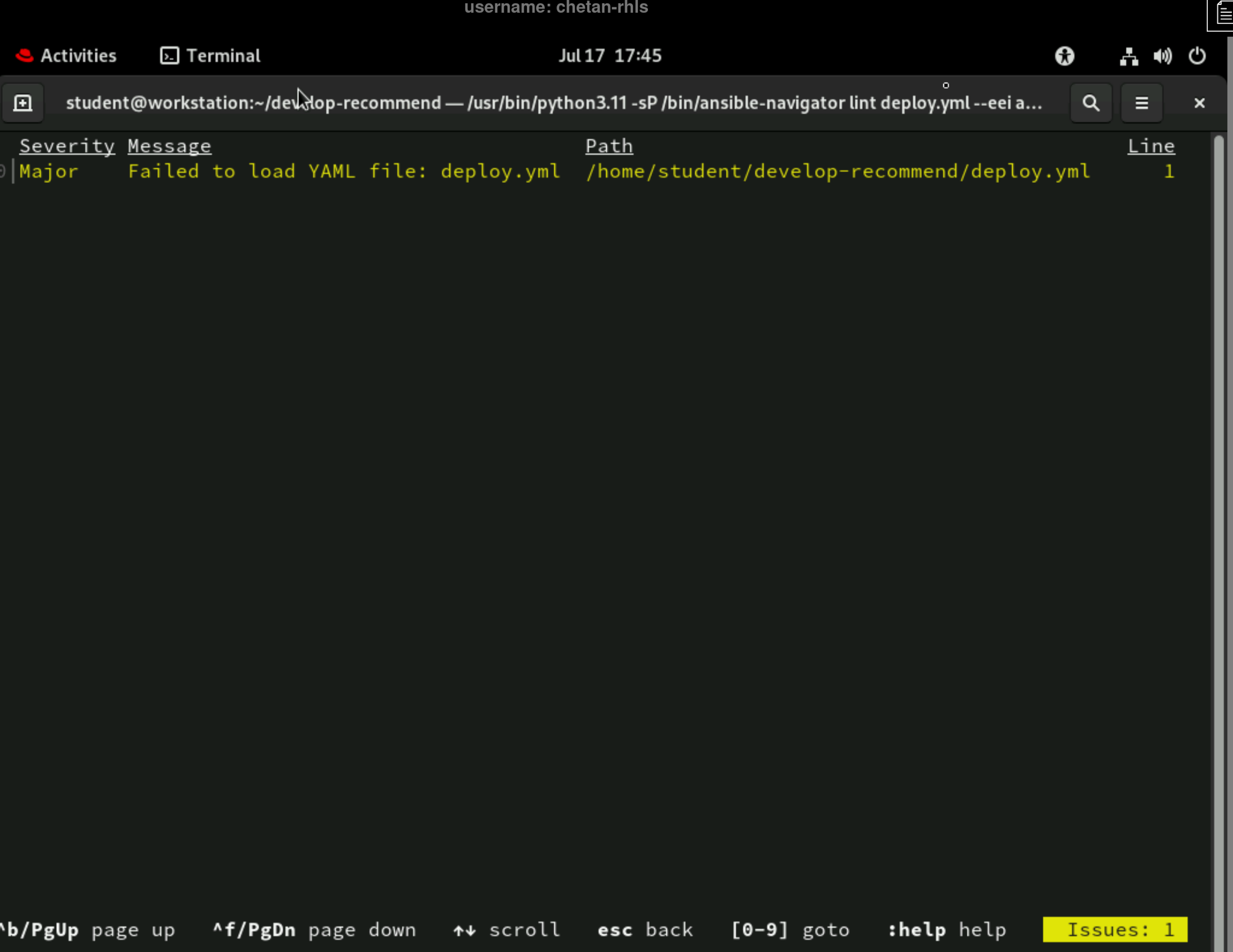The height and width of the screenshot is (952, 1233).
Task: Click the wired network status icon
Action: (x=1129, y=56)
